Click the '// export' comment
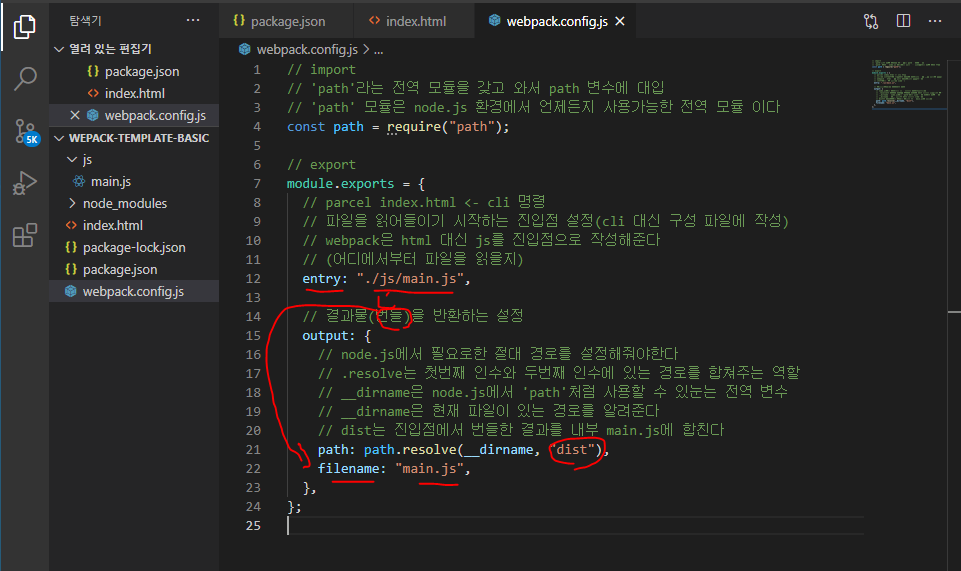The image size is (961, 571). click(321, 165)
